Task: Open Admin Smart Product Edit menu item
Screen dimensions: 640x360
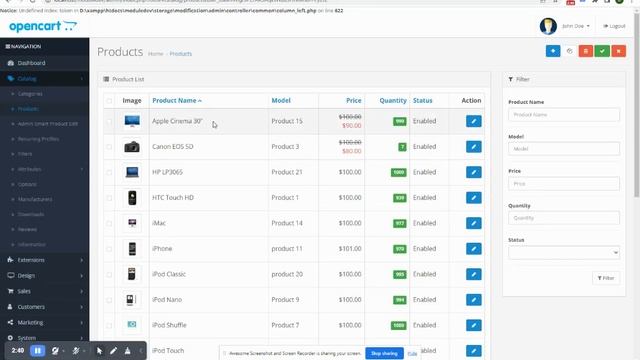Action: click(x=48, y=124)
